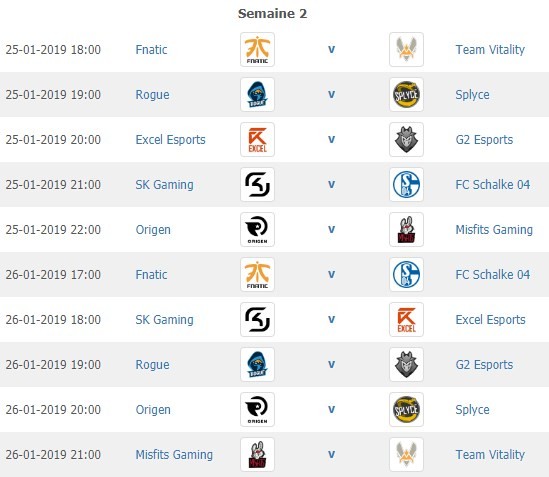Image resolution: width=549 pixels, height=477 pixels.
Task: Open the G2 Esports link opposite Rogue on 26-01
Action: point(484,365)
